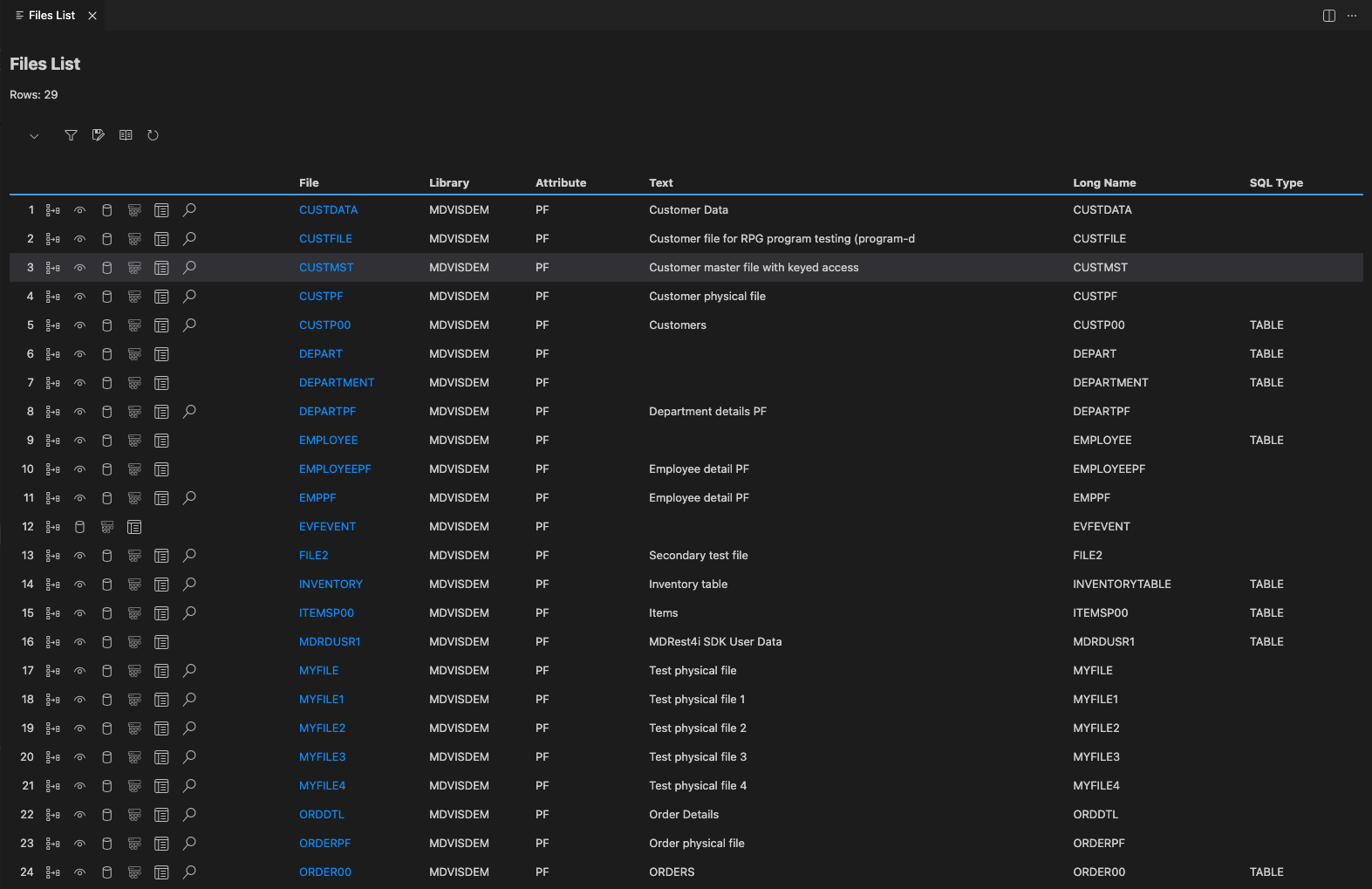Screen dimensions: 1372x889
Task: Click the database cylinder icon for CUSTDATA
Action: tap(107, 210)
